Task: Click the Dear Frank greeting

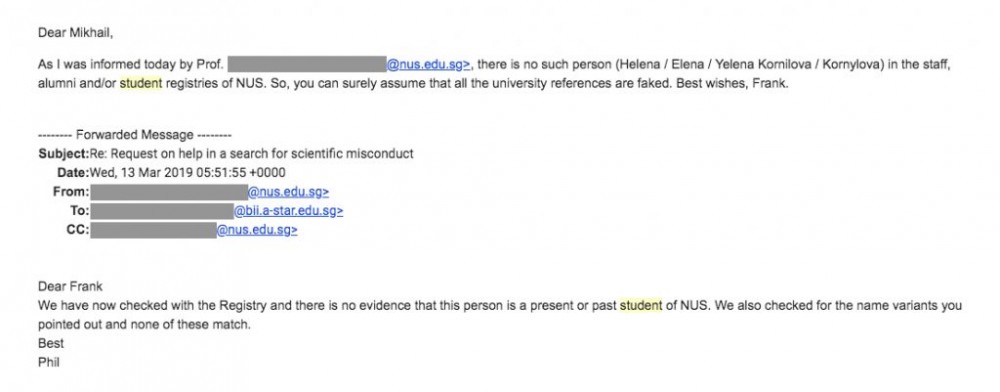Action: point(70,286)
